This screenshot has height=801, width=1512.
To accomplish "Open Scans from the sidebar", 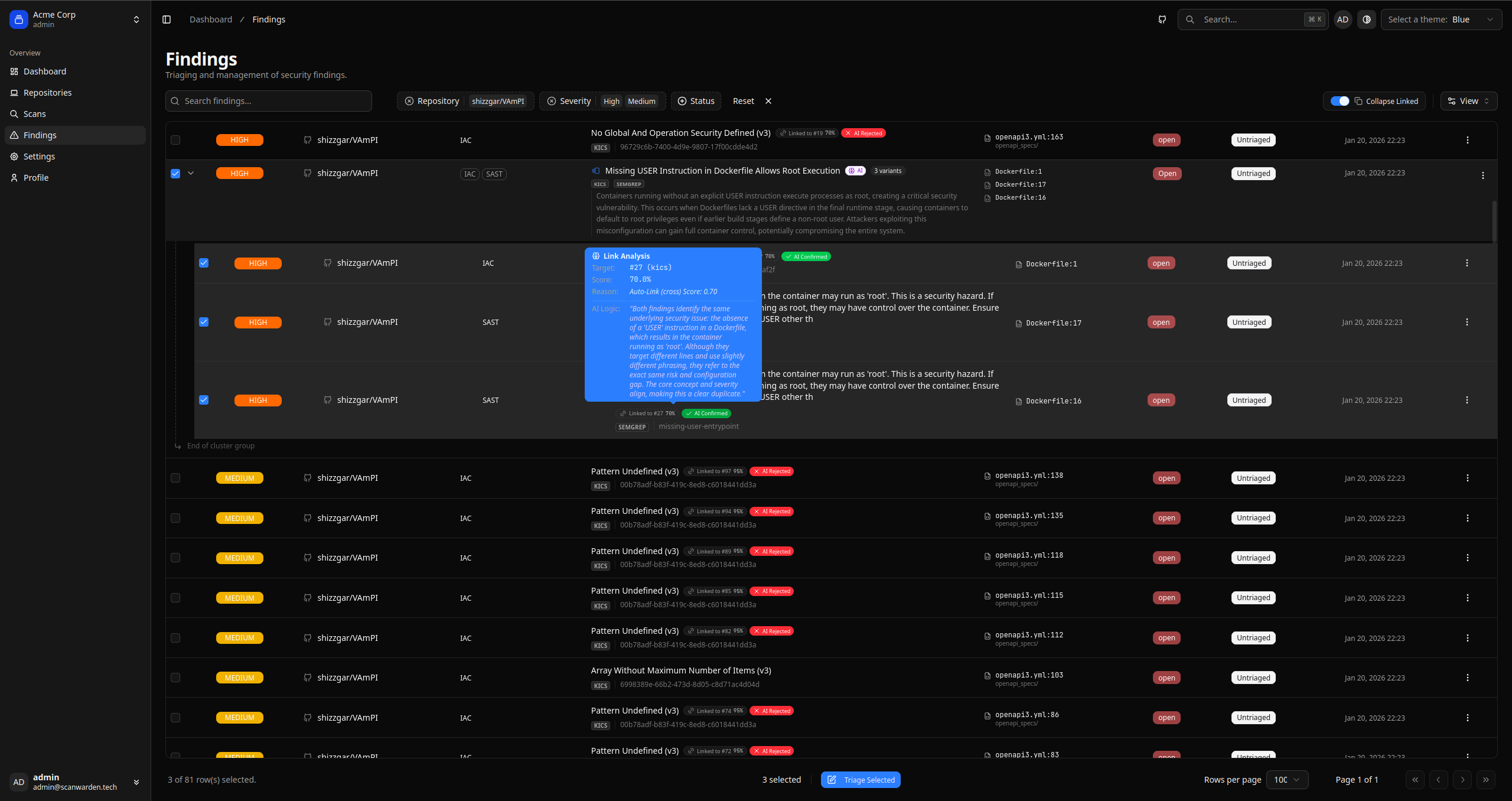I will [34, 114].
